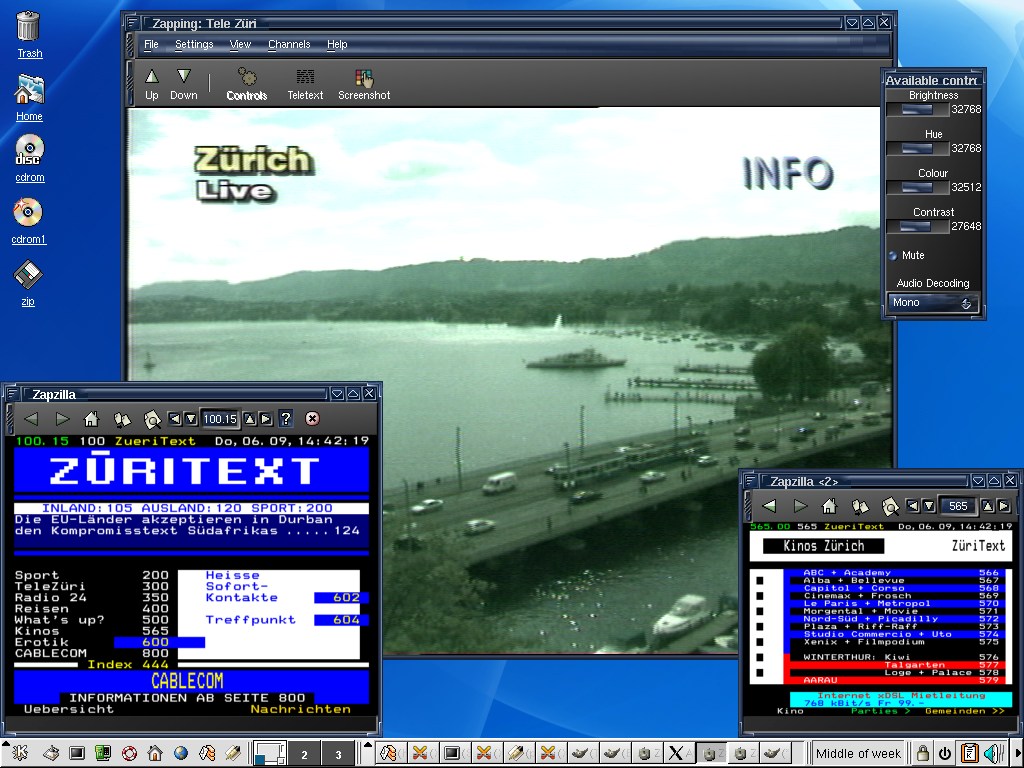Open the Settings menu

[x=194, y=44]
